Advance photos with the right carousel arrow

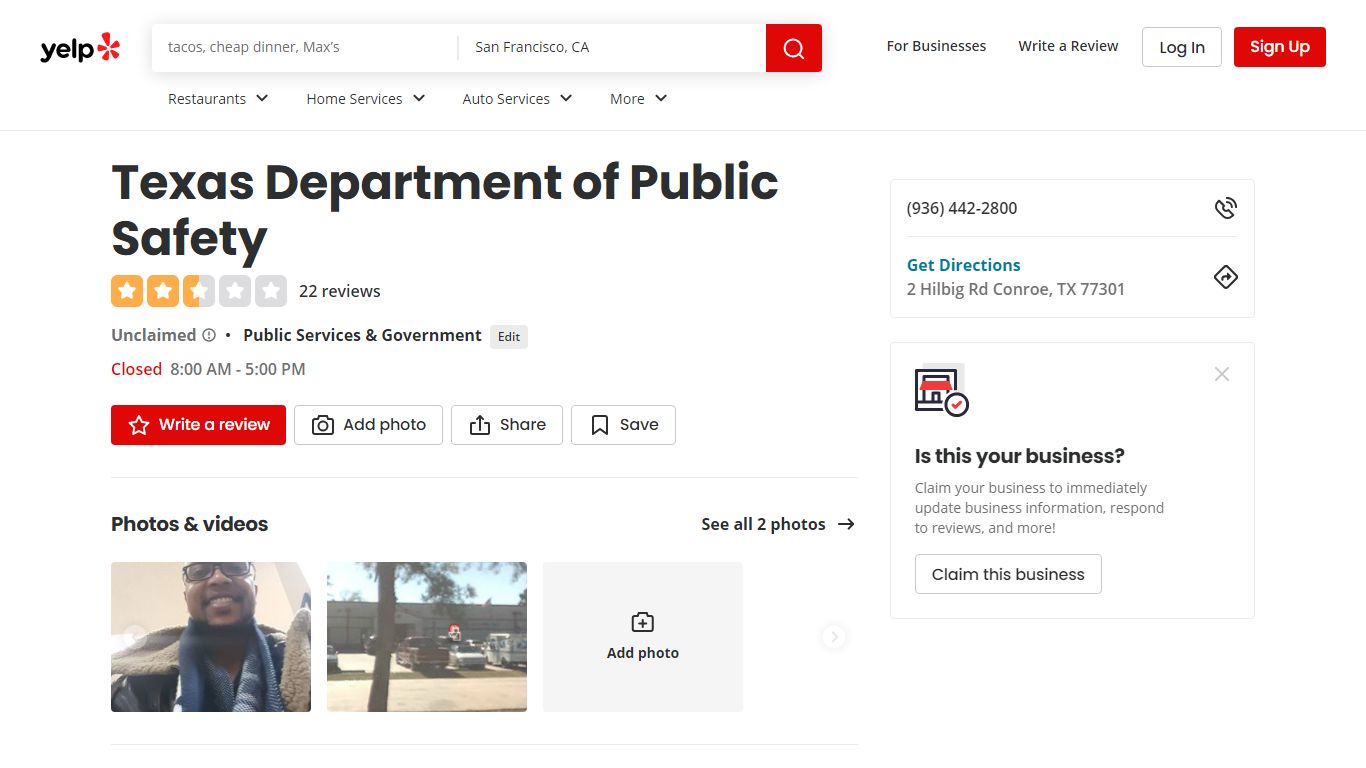834,637
